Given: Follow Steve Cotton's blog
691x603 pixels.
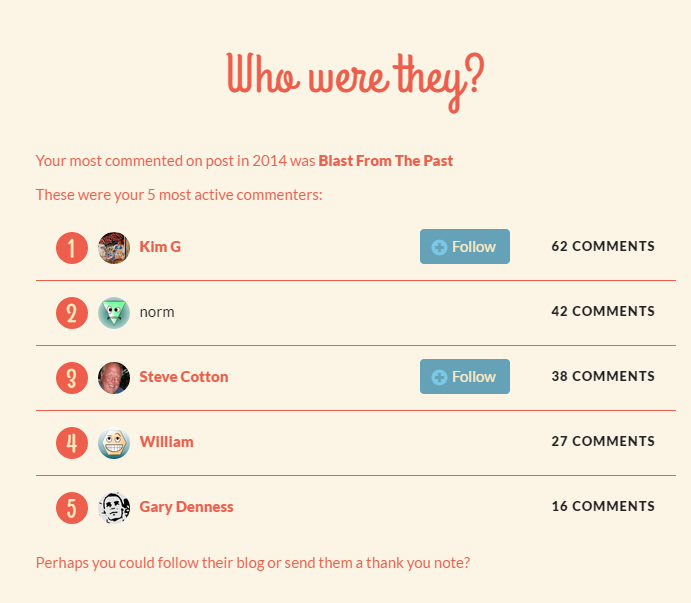Looking at the screenshot, I should [465, 377].
